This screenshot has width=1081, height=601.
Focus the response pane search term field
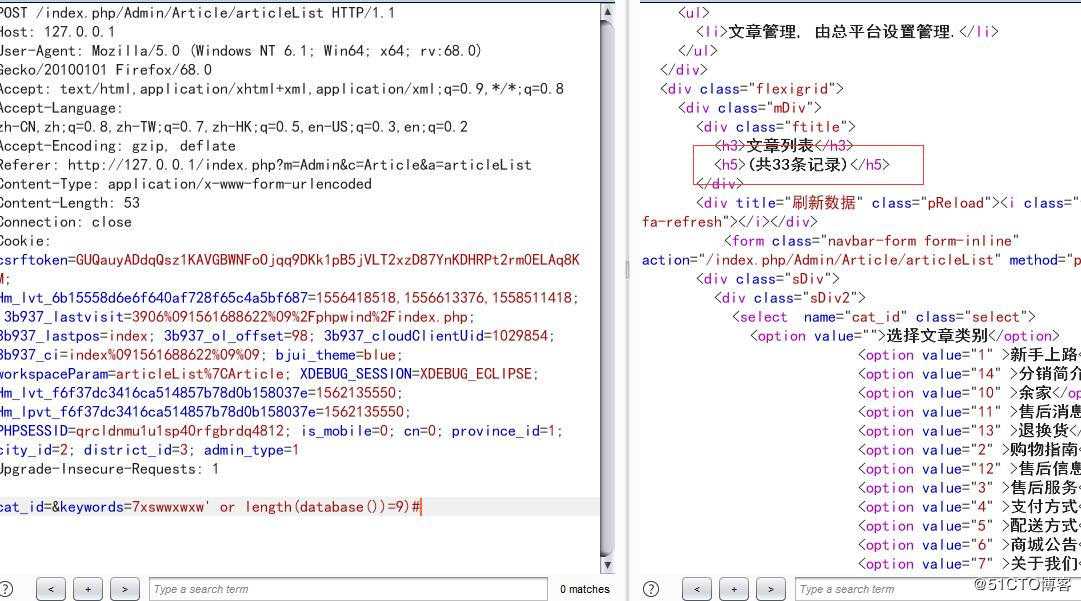pos(938,589)
